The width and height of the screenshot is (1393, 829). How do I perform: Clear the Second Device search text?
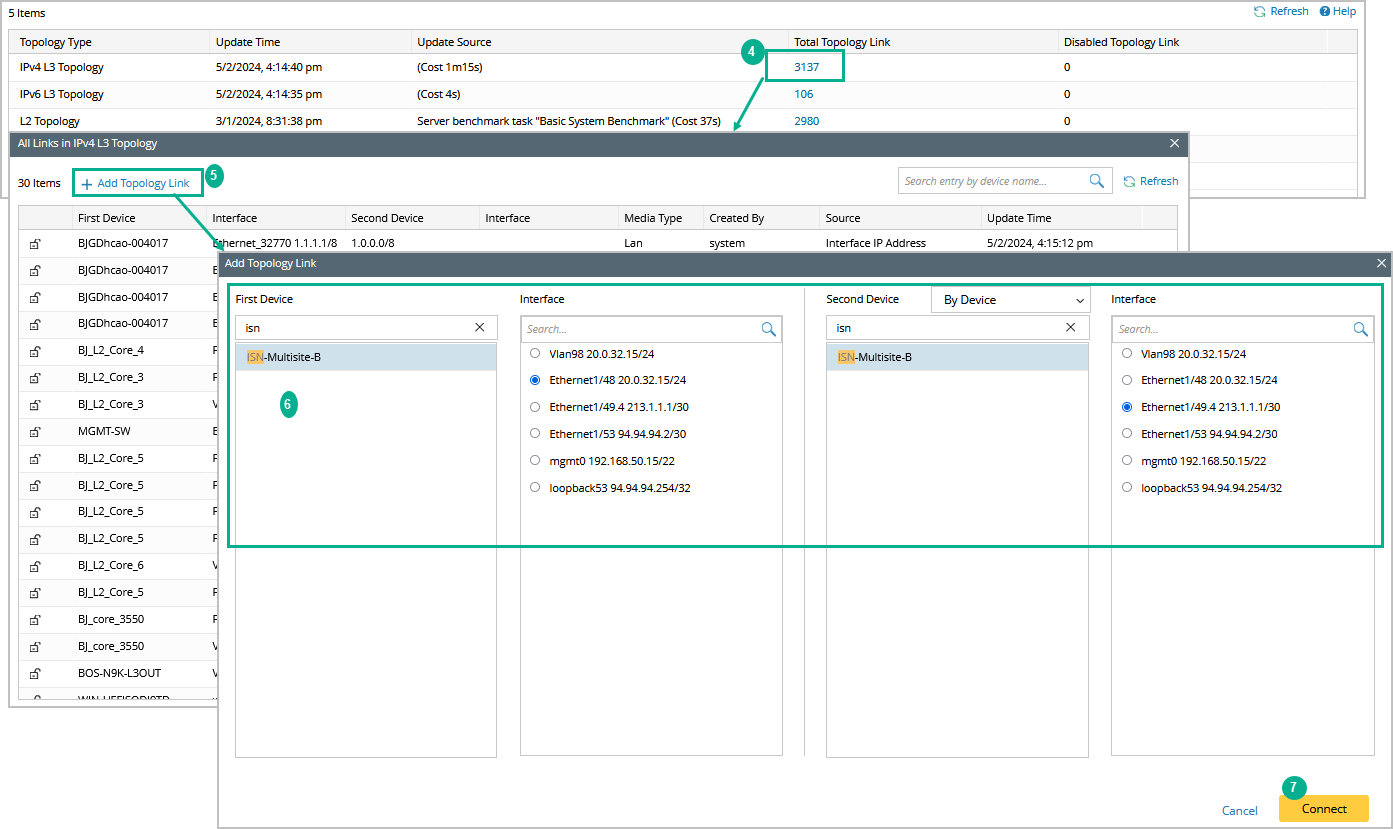tap(1070, 327)
